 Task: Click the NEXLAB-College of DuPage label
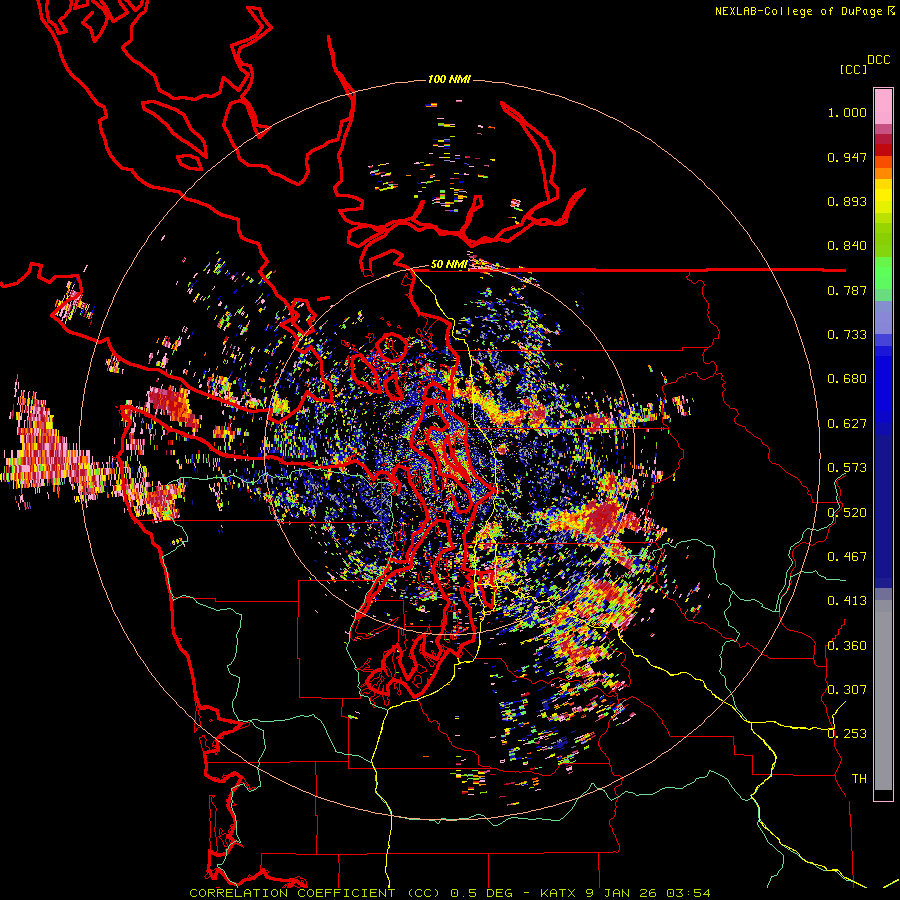click(x=801, y=11)
